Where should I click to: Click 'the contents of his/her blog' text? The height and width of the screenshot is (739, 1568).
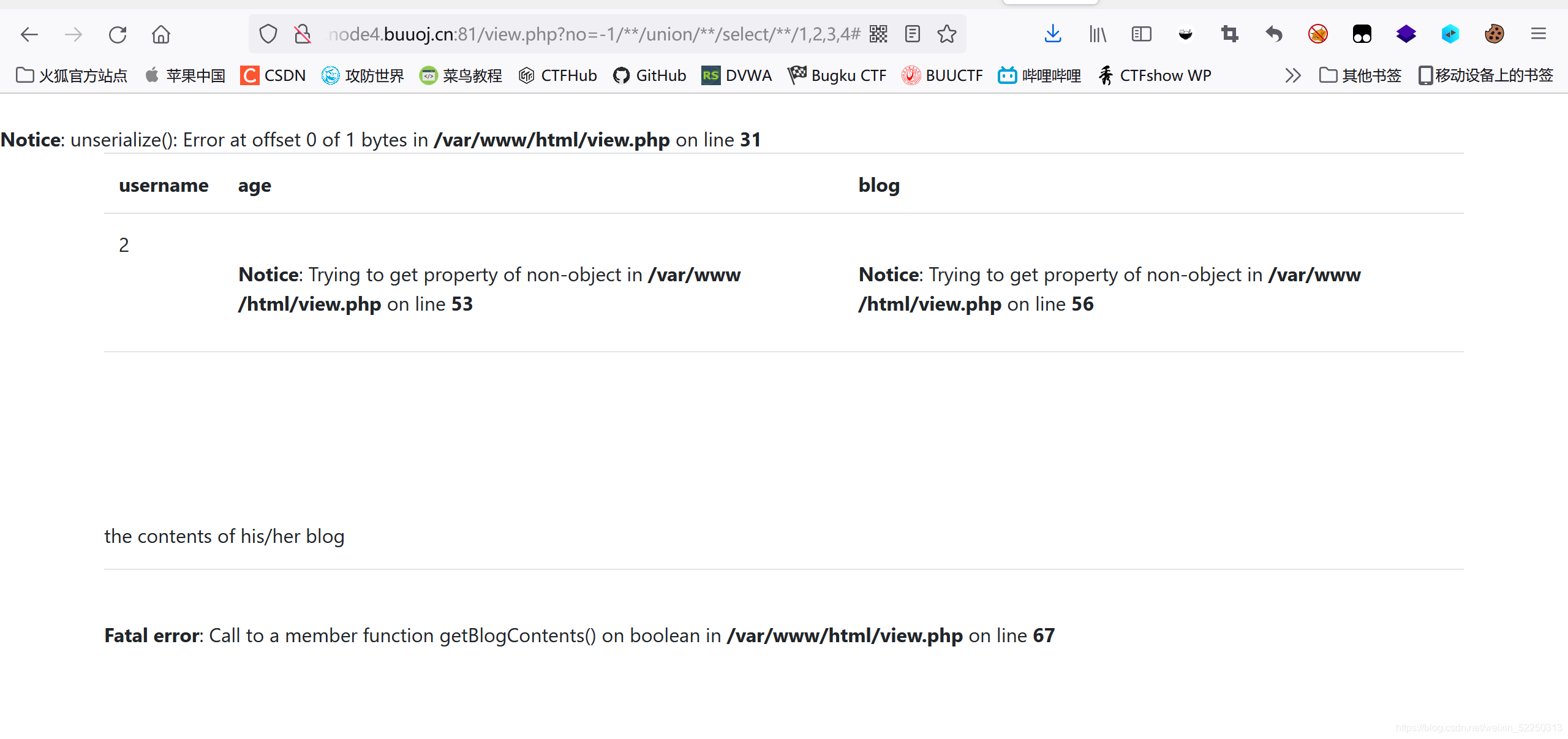[x=224, y=536]
